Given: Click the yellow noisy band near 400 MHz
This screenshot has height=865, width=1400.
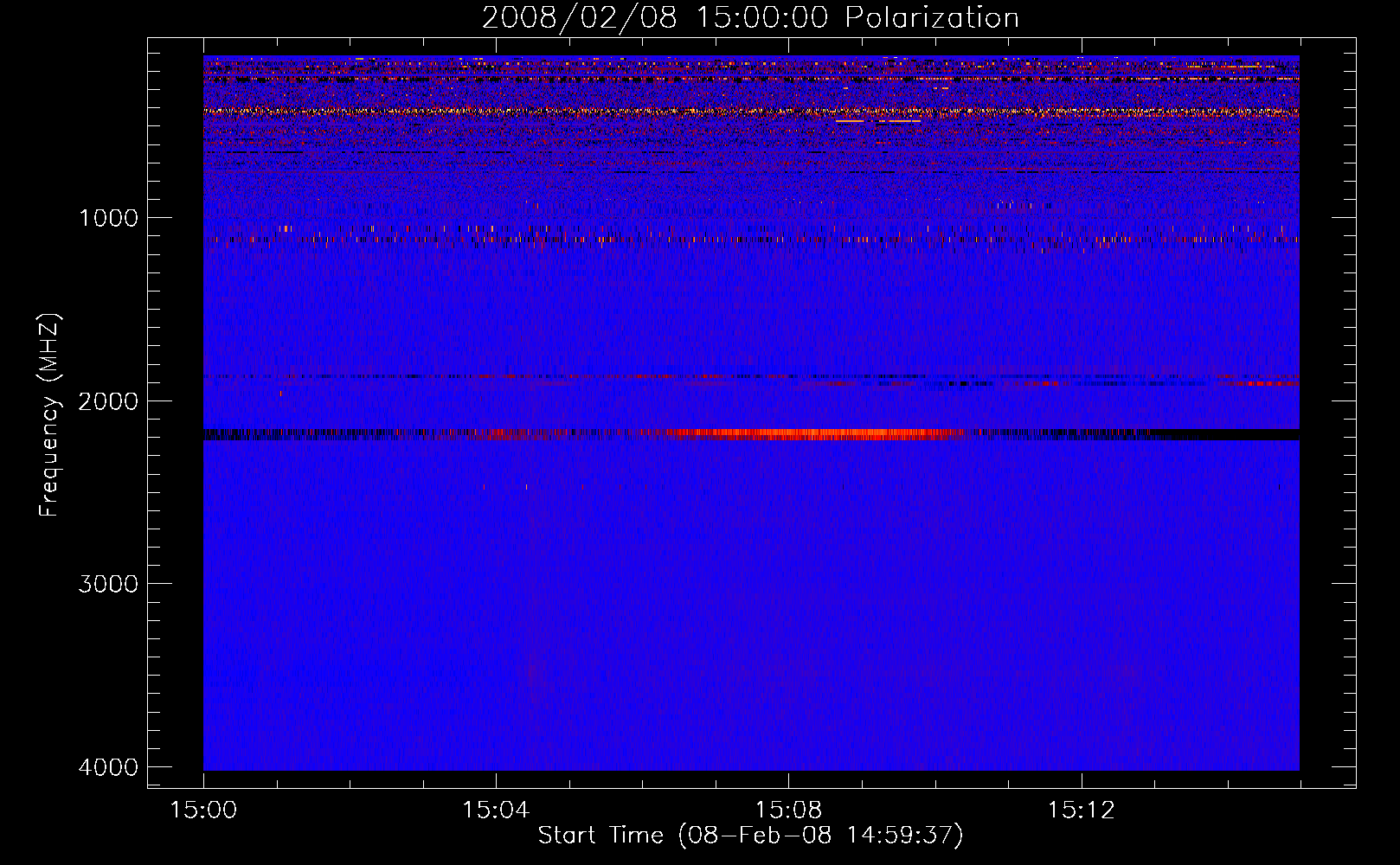Looking at the screenshot, I should pos(751,112).
